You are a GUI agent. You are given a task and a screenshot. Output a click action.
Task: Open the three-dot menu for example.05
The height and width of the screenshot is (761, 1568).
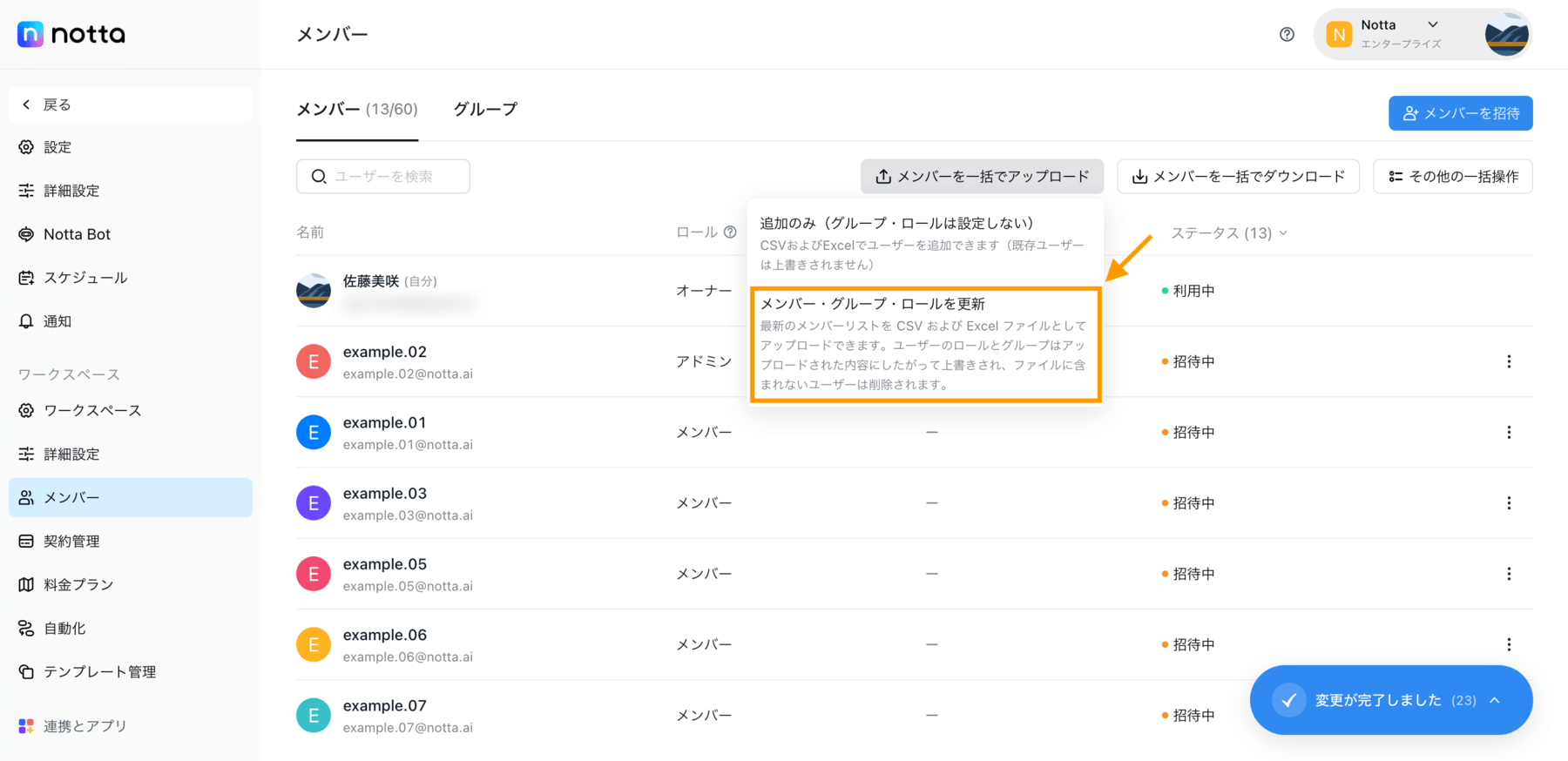(x=1509, y=574)
